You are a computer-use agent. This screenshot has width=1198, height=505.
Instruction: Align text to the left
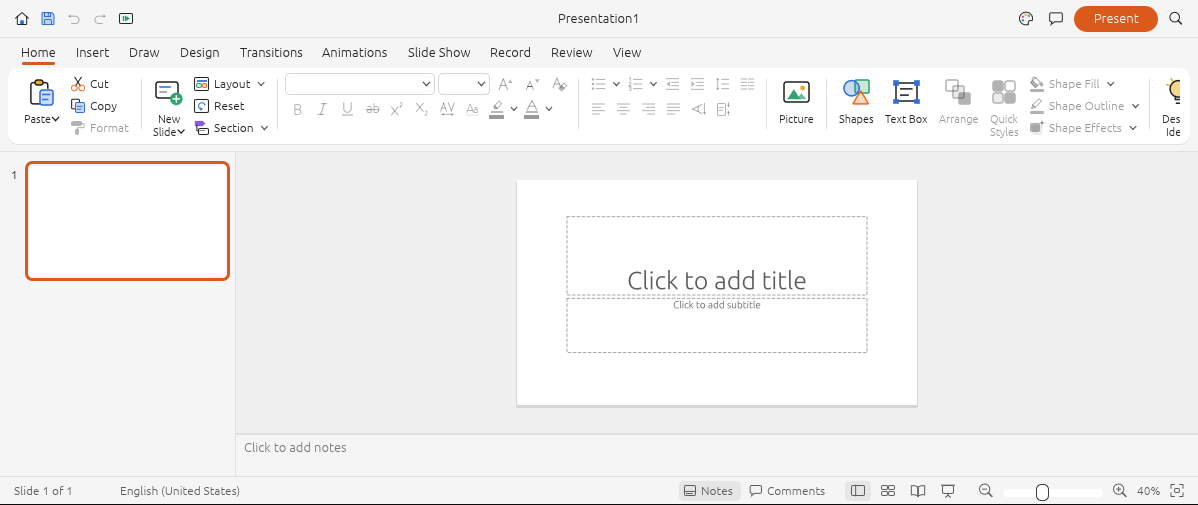598,109
